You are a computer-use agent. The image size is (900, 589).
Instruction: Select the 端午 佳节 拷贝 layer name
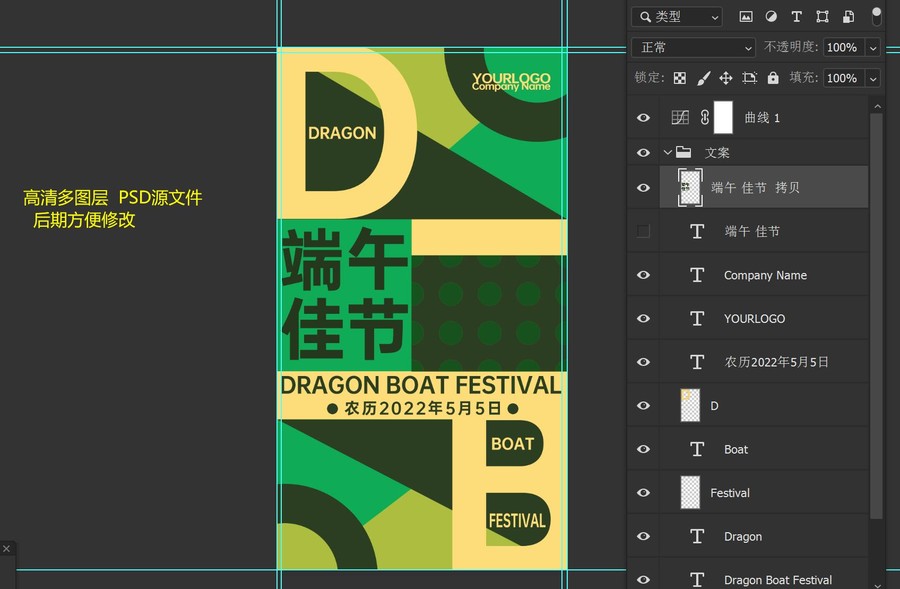click(x=755, y=188)
